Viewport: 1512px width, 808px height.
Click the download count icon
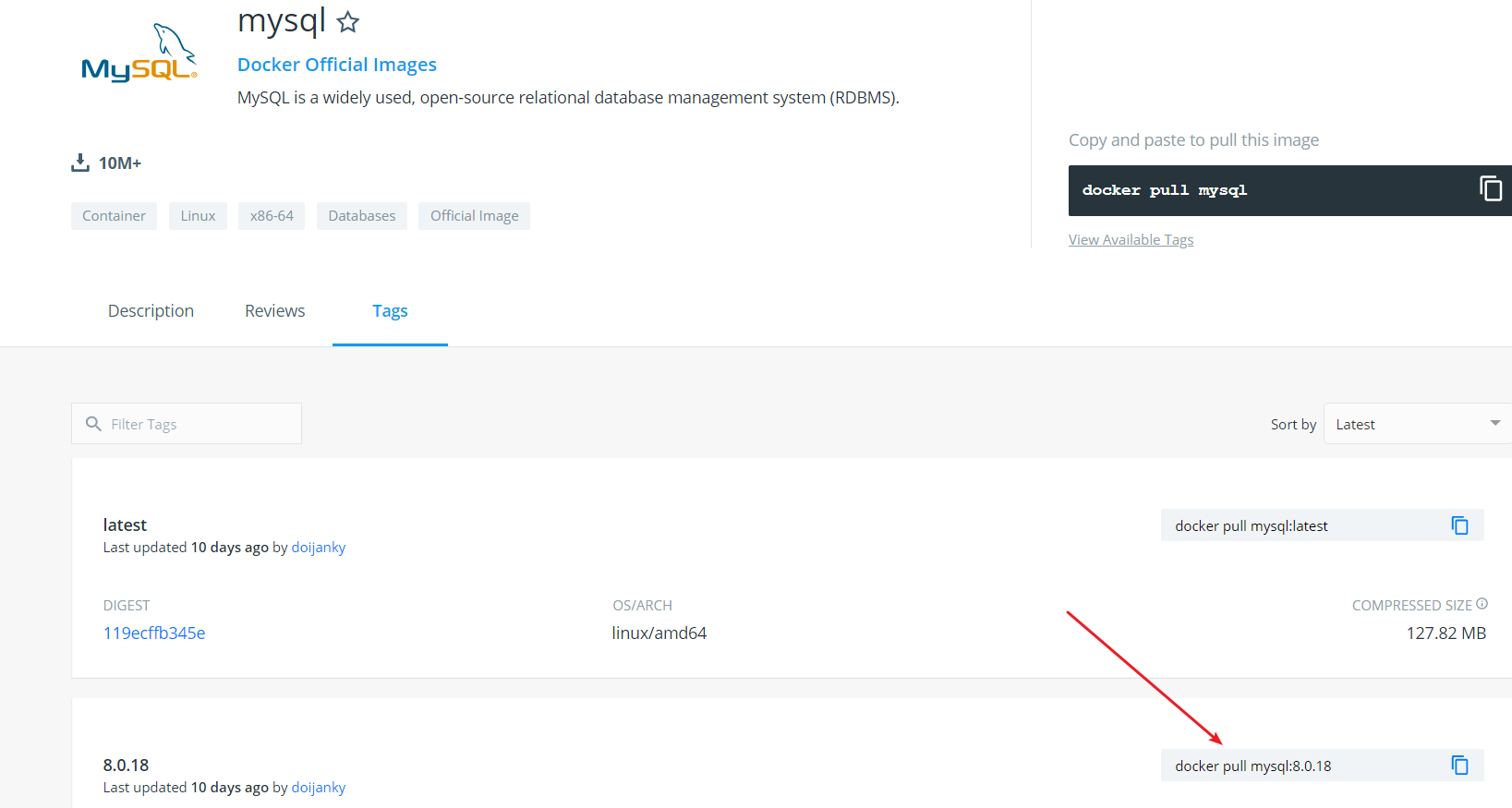(x=80, y=163)
